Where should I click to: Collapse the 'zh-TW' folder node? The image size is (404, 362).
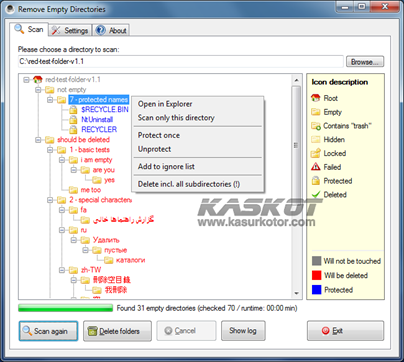click(x=62, y=270)
